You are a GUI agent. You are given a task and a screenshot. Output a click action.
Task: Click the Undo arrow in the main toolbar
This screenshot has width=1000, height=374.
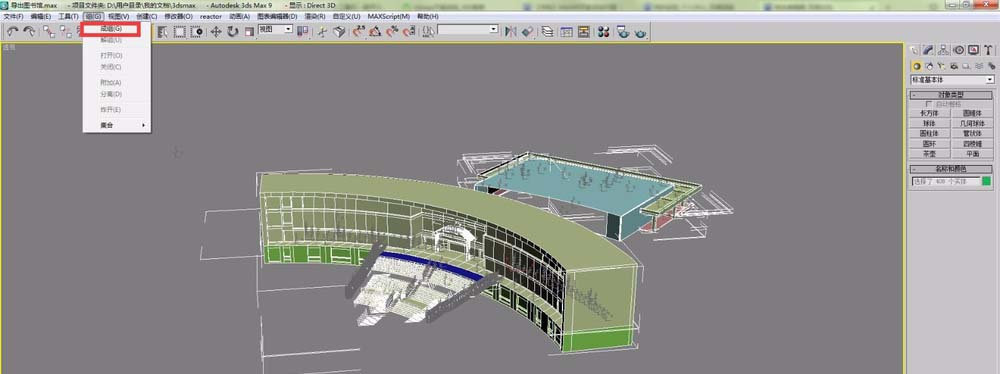(12, 31)
